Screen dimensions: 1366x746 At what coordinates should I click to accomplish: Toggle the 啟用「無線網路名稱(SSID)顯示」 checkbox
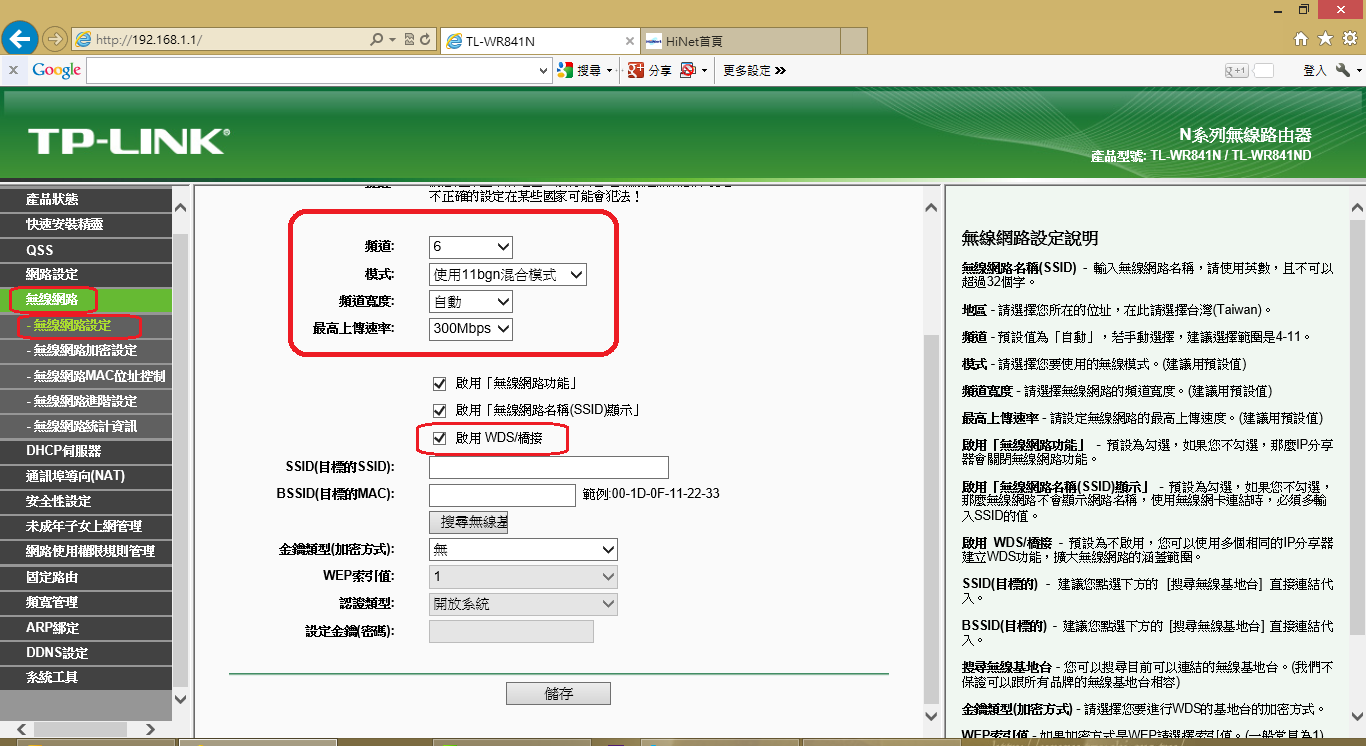pos(439,410)
